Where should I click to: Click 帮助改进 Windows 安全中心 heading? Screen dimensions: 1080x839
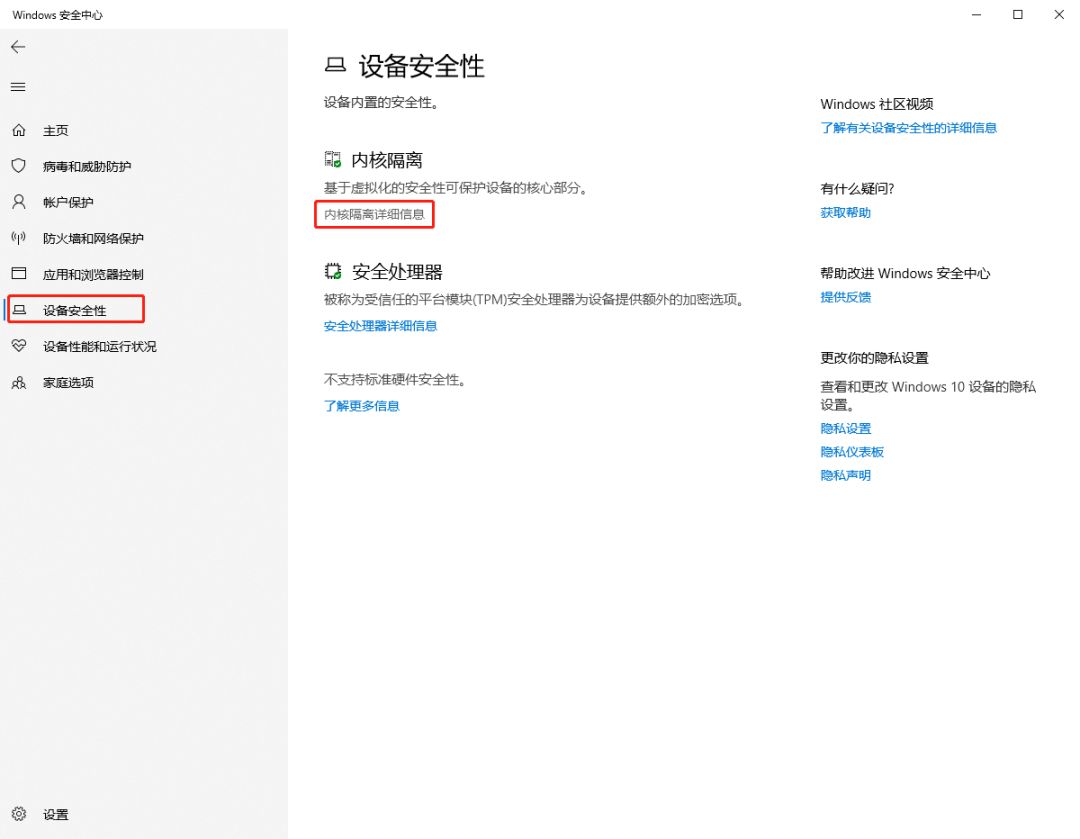point(904,273)
